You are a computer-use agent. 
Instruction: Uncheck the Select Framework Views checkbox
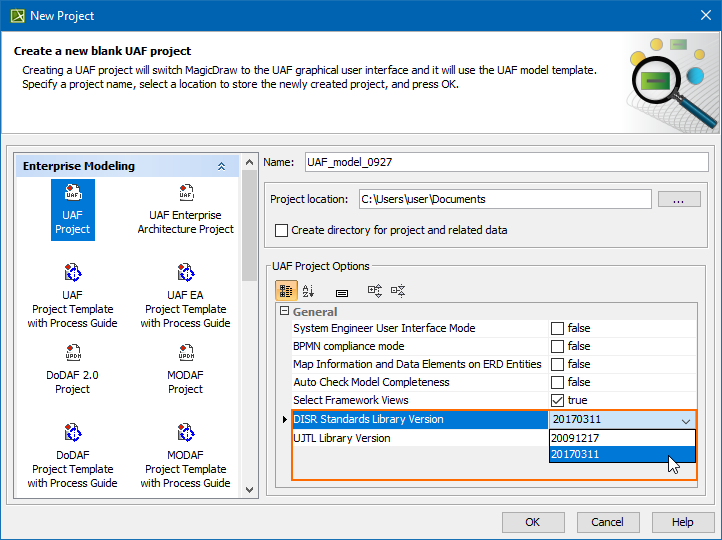pos(557,400)
